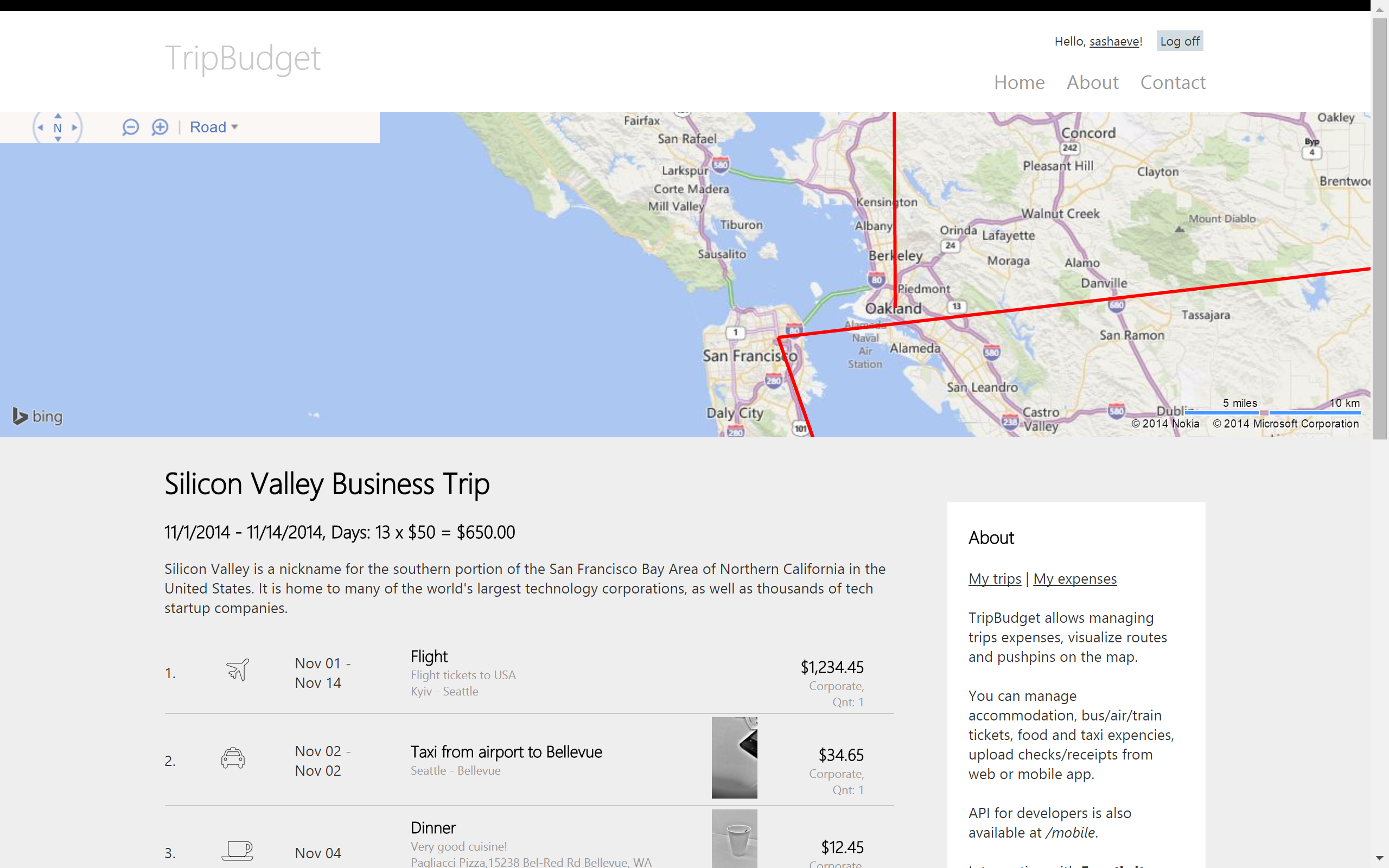Image resolution: width=1389 pixels, height=868 pixels.
Task: Pan the map south with down arrow
Action: [58, 139]
